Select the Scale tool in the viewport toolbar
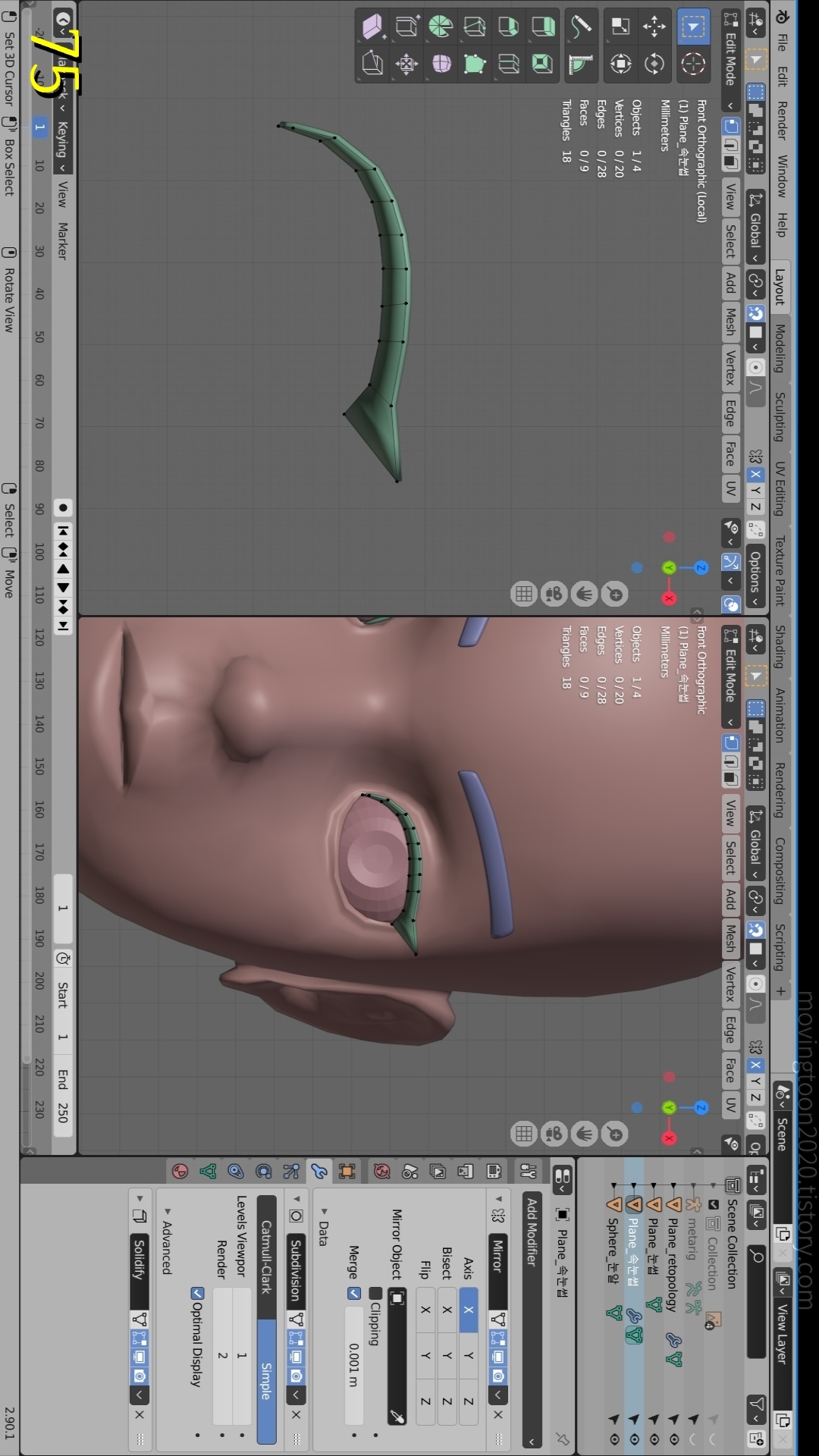The height and width of the screenshot is (1456, 819). 620,27
